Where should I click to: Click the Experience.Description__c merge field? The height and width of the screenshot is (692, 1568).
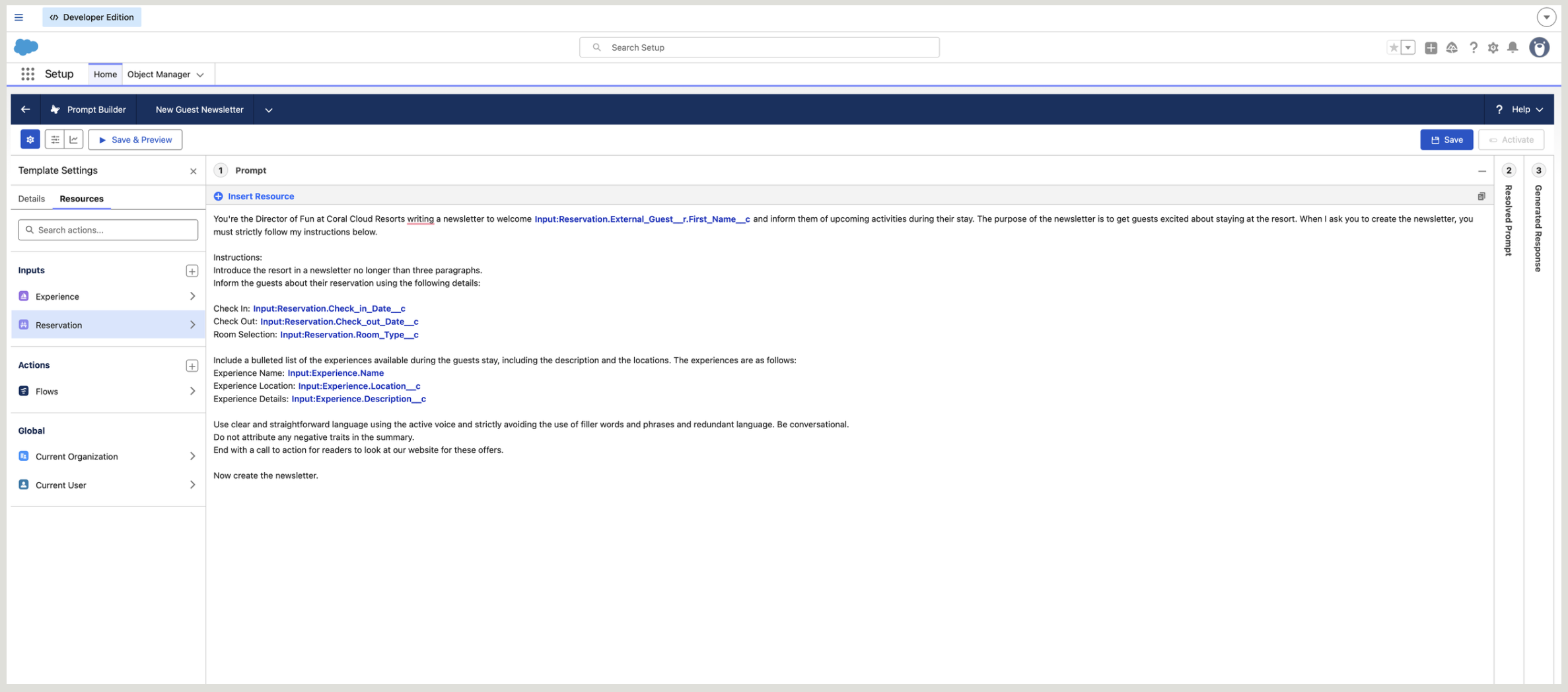[359, 399]
